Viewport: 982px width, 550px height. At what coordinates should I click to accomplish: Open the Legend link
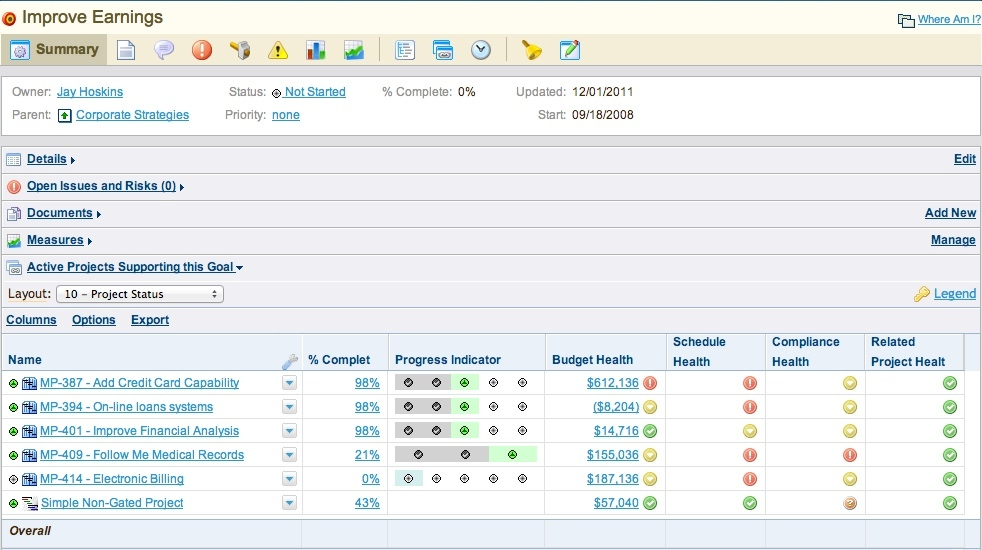click(954, 294)
